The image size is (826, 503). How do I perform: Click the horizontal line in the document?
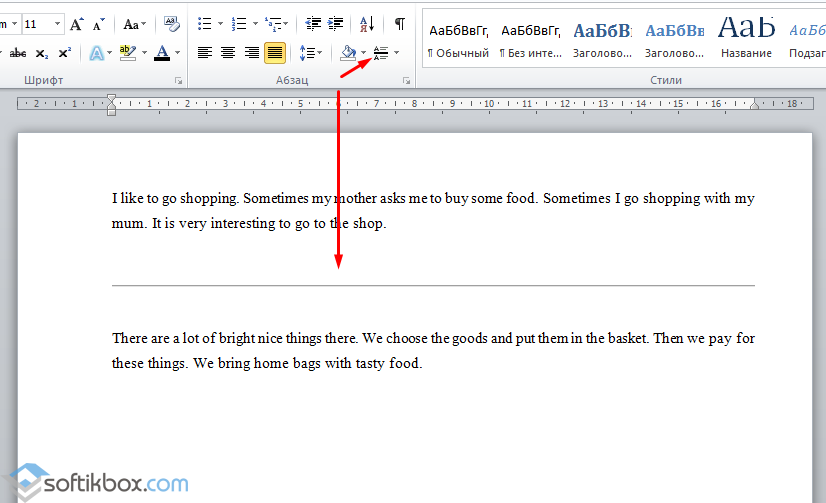point(433,286)
